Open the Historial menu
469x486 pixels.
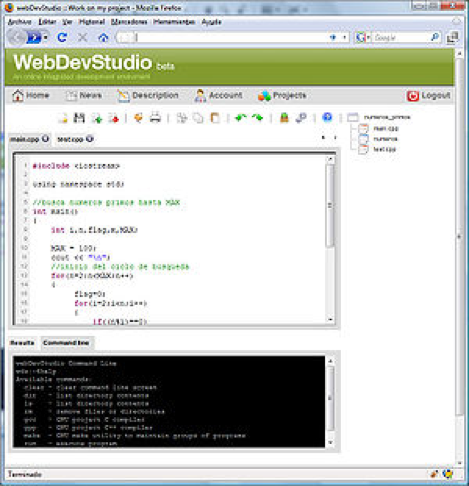92,22
